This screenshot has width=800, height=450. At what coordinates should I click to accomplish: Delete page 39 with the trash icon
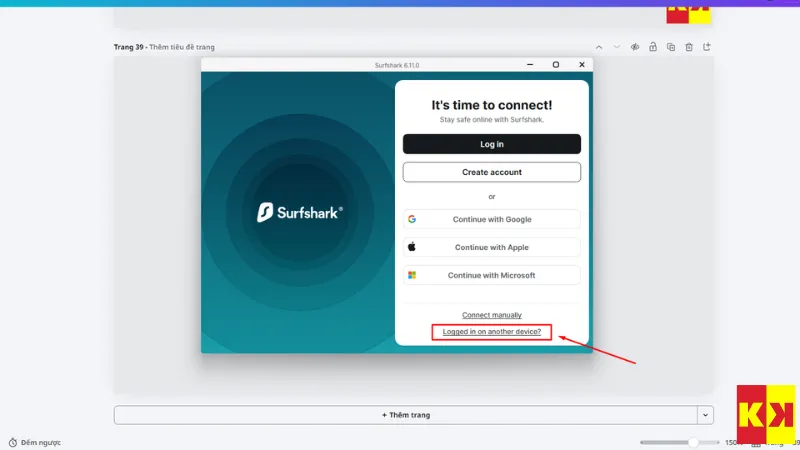689,47
